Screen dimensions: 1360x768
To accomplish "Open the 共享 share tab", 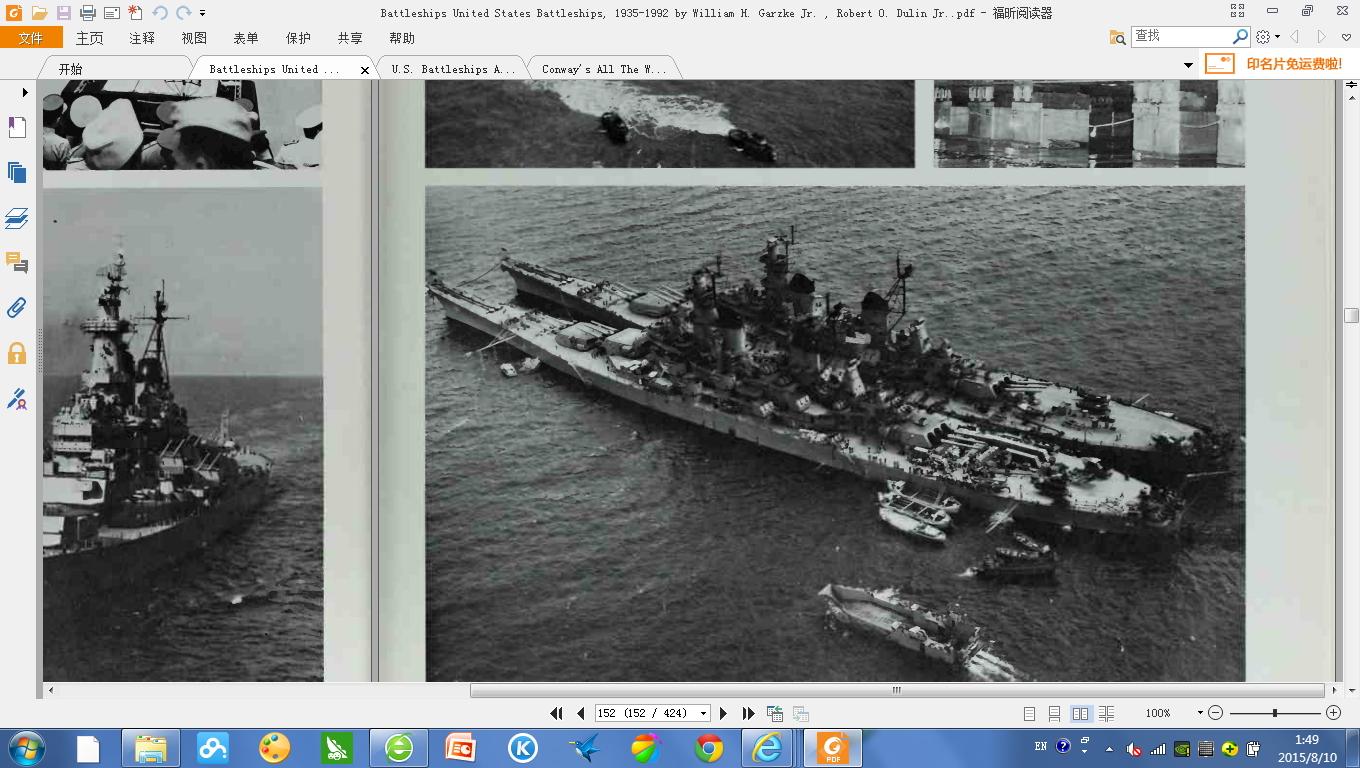I will tap(350, 38).
